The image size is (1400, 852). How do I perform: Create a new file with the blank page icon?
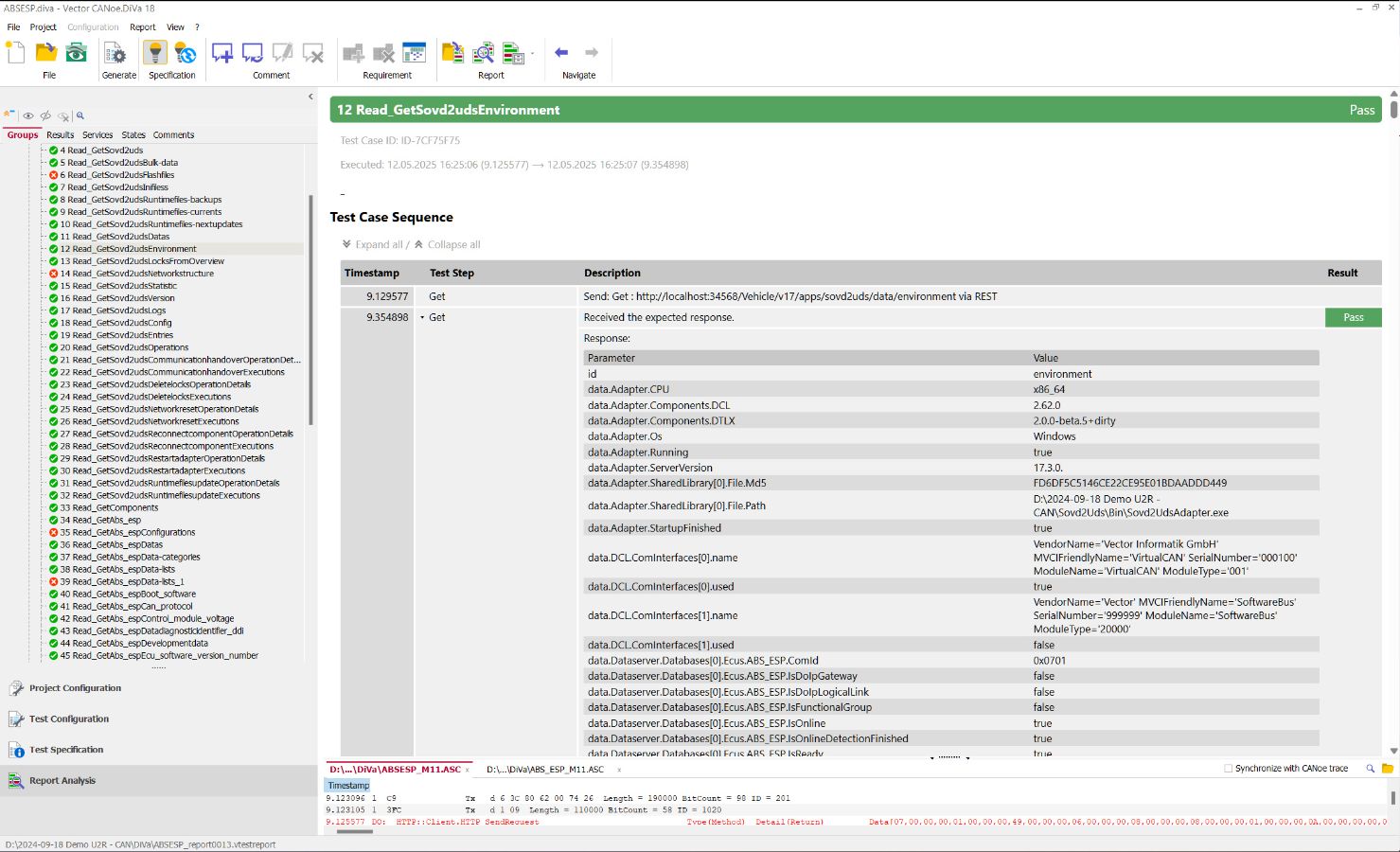tap(16, 53)
